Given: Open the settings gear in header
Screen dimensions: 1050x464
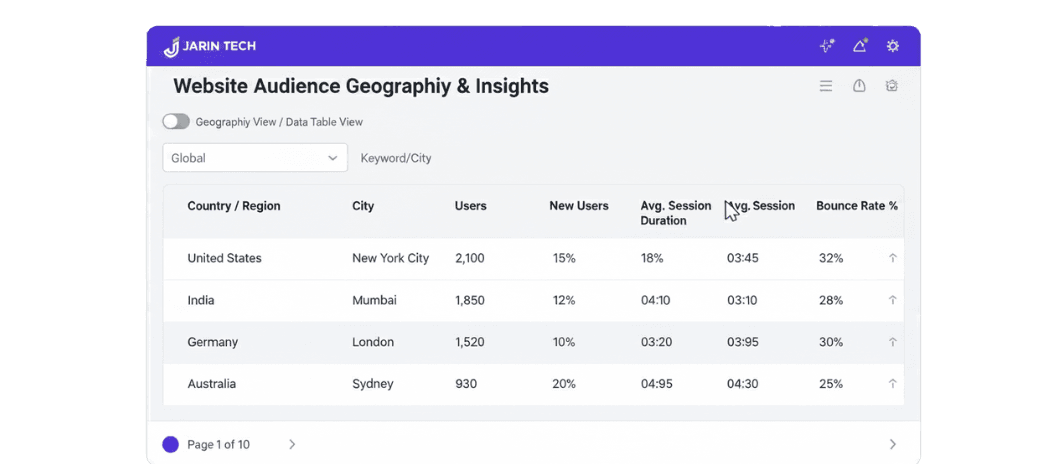Looking at the screenshot, I should pos(893,46).
